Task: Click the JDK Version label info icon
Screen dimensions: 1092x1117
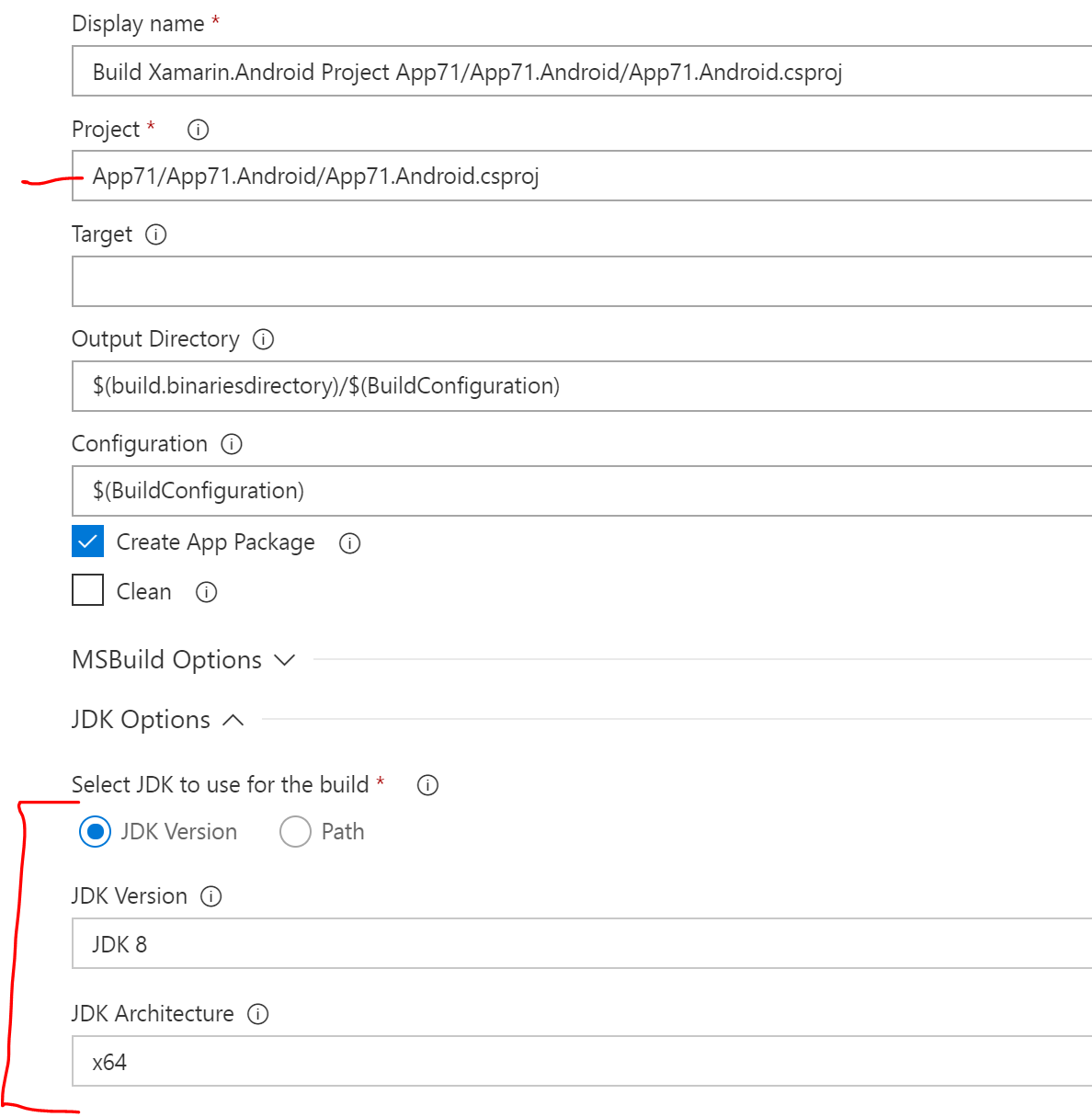Action: point(211,896)
